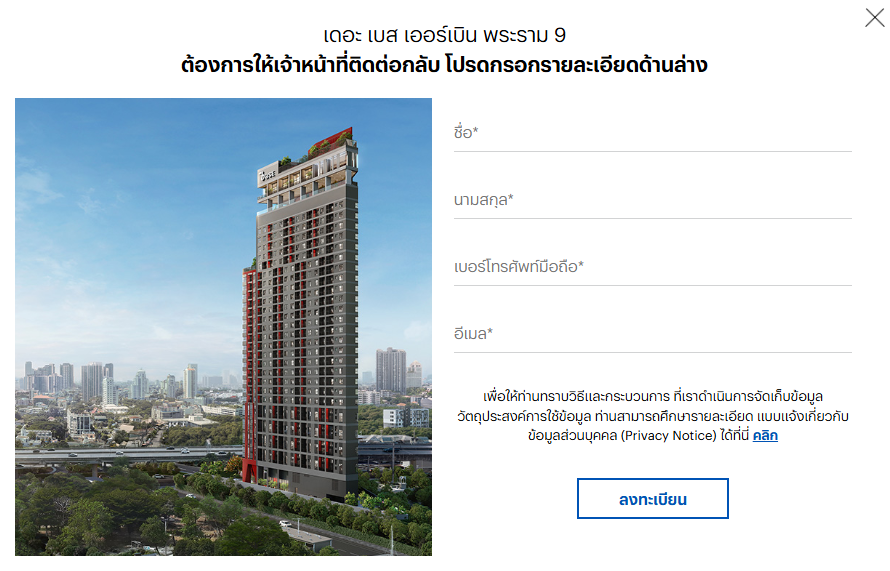Image resolution: width=890 pixels, height=571 pixels.
Task: Click the condo tower rendering image
Action: [x=223, y=326]
